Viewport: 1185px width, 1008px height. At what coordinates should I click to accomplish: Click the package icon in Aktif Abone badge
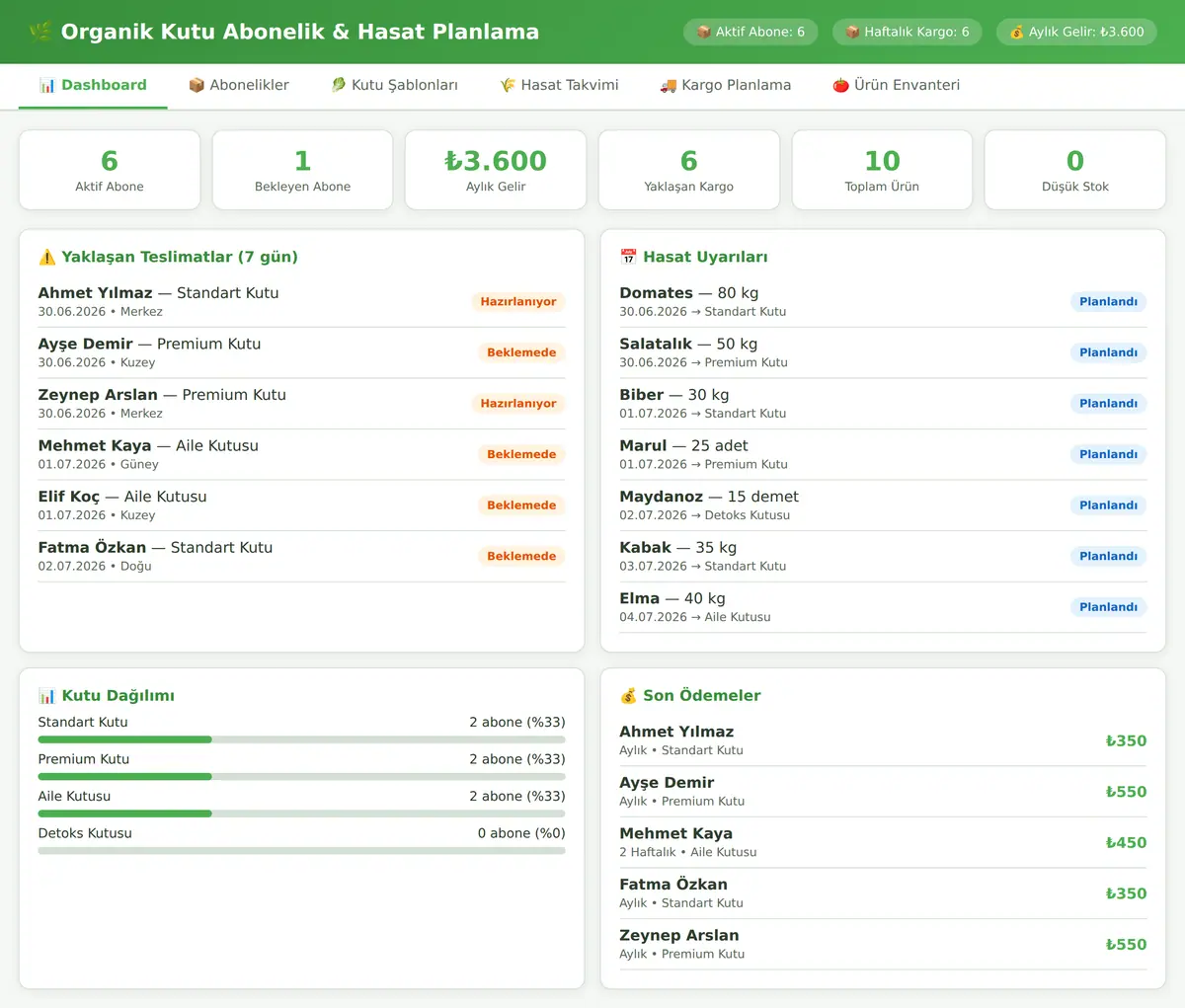click(x=704, y=32)
